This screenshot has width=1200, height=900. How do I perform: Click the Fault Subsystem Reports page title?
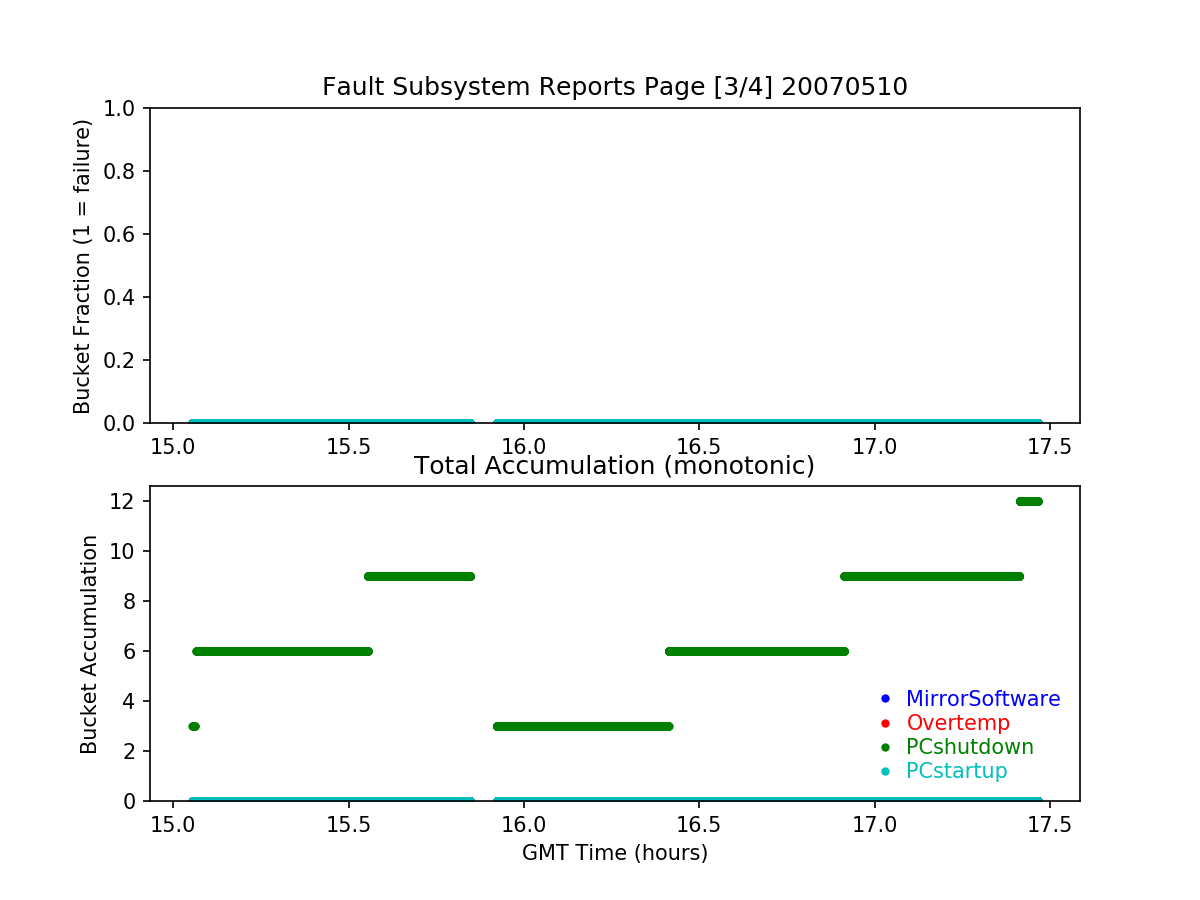point(614,87)
